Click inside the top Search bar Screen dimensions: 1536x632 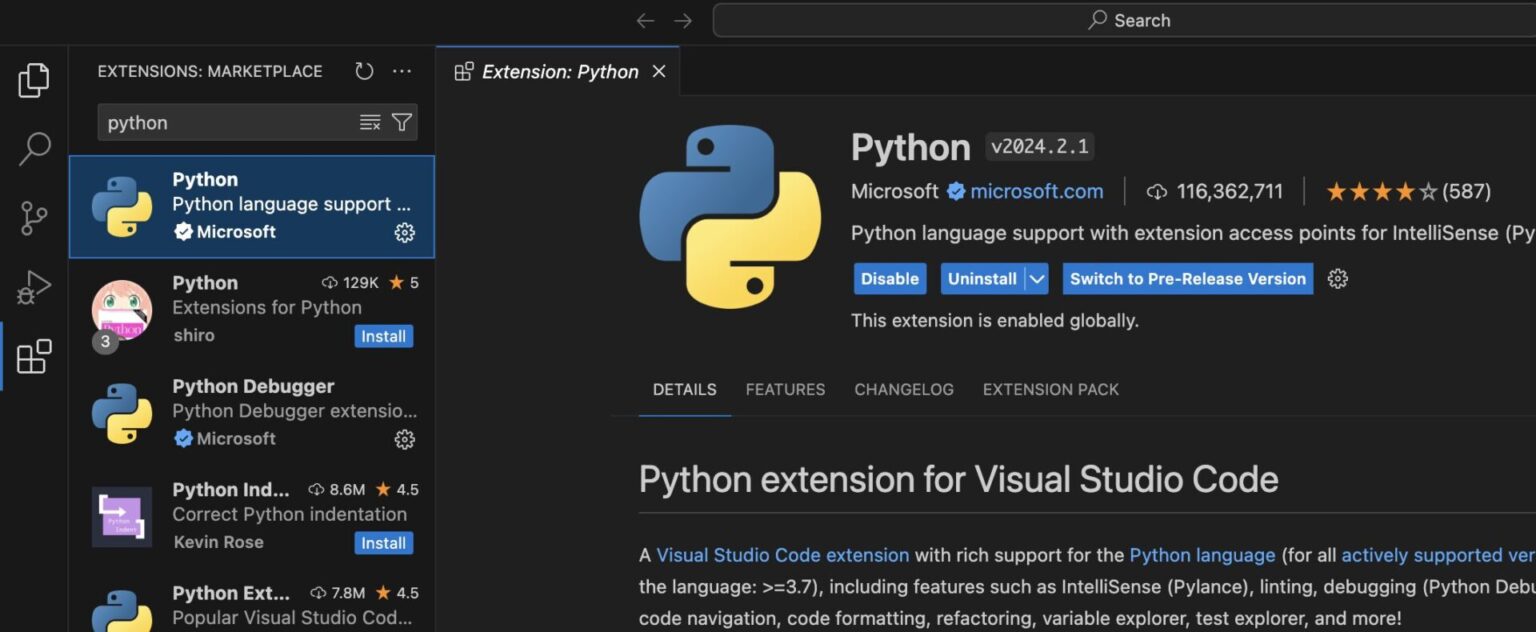[1128, 19]
